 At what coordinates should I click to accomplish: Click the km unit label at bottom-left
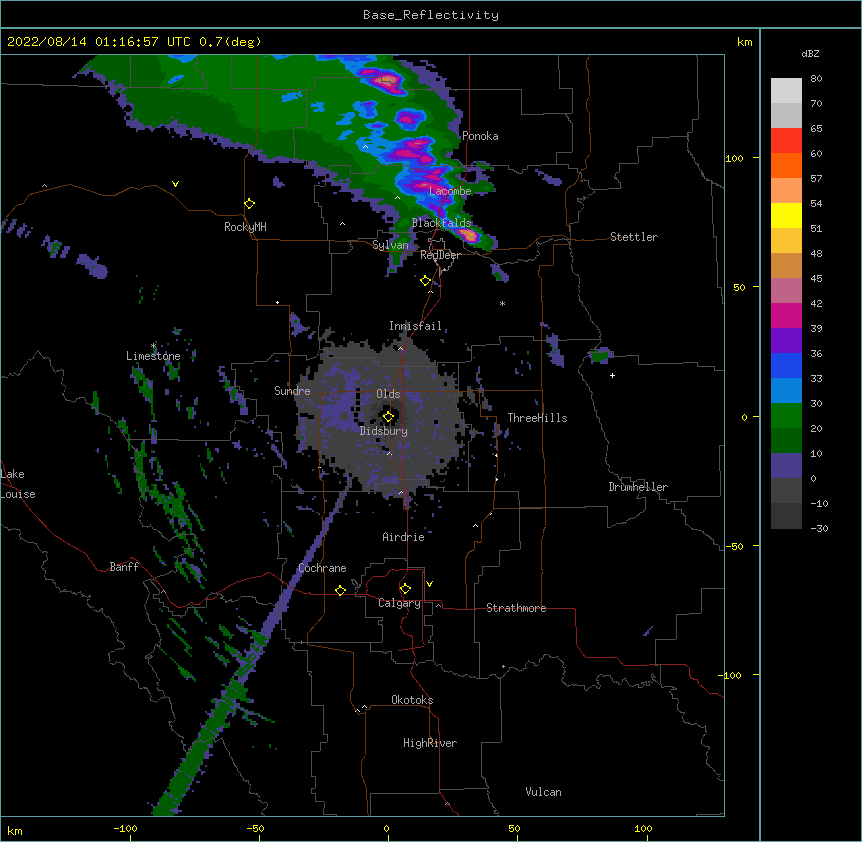15,830
